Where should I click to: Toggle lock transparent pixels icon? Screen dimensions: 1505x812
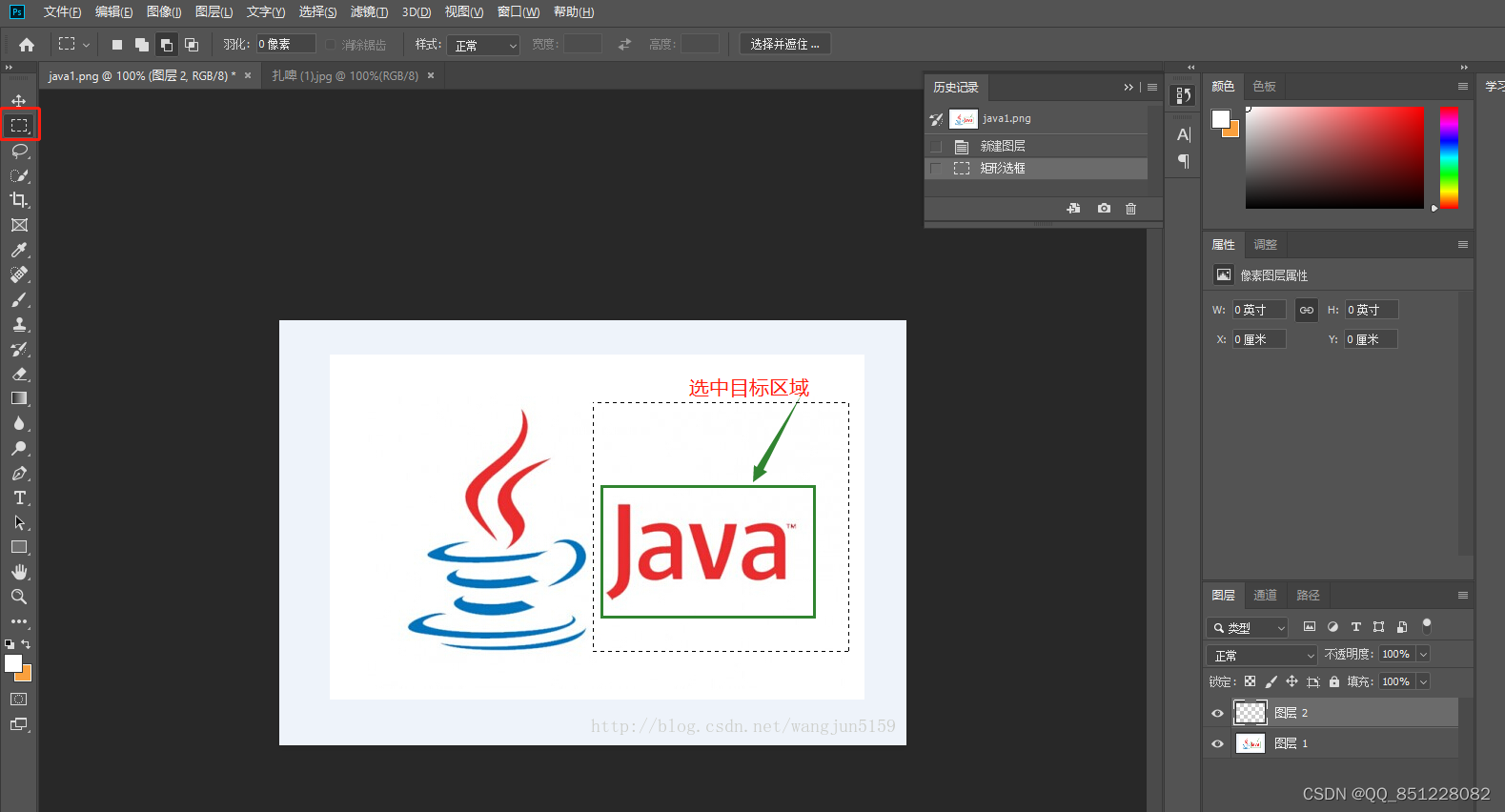(x=1251, y=681)
